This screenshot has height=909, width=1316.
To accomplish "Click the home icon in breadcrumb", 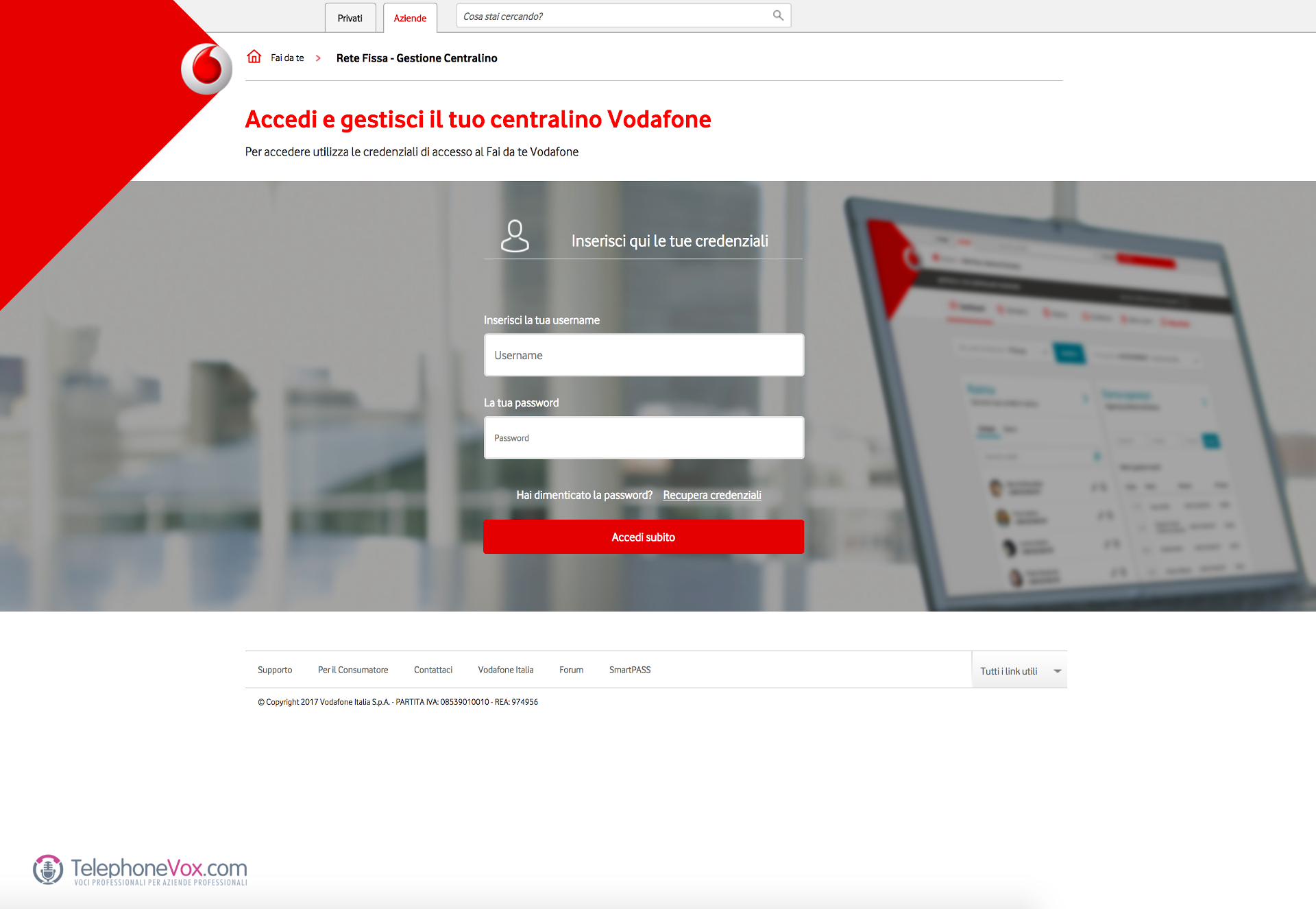I will (x=254, y=57).
